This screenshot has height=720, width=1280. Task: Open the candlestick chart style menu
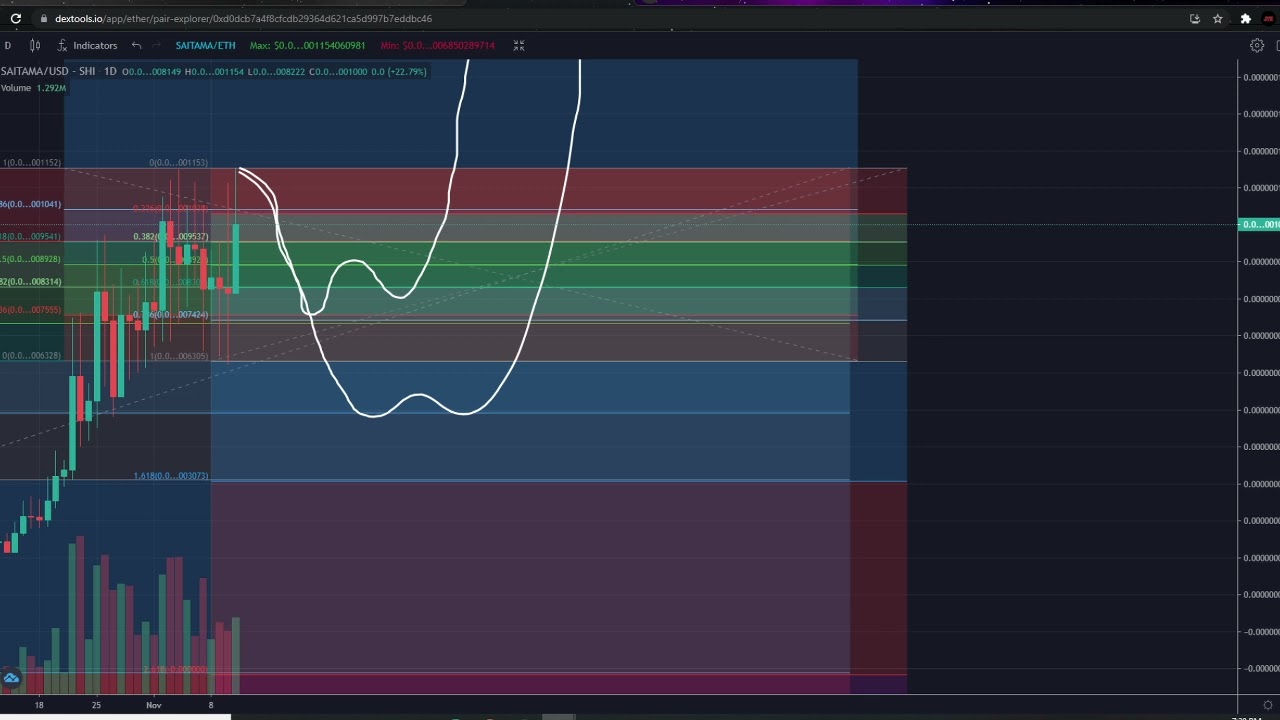35,45
